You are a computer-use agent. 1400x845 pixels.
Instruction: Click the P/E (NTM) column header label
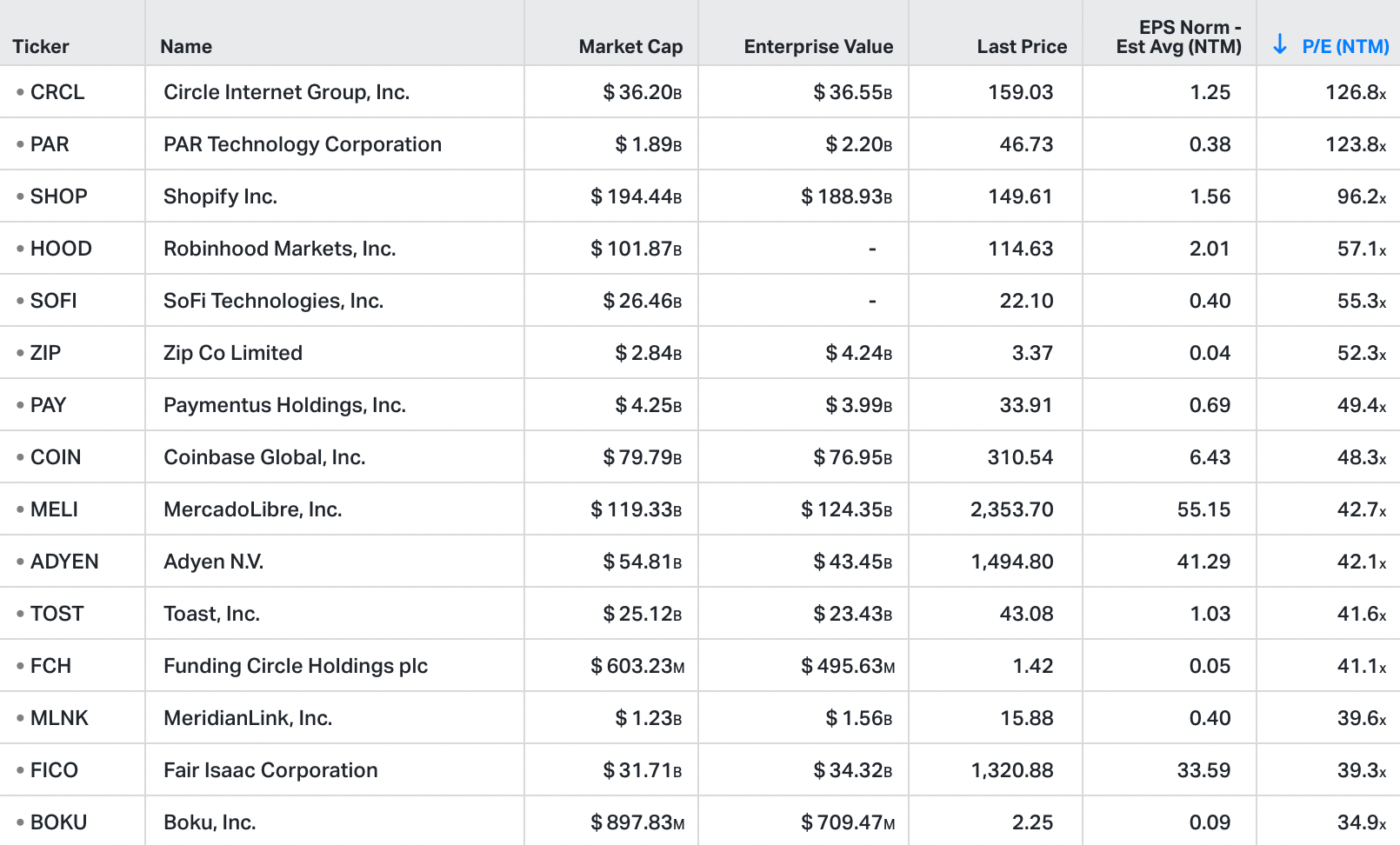[x=1345, y=47]
